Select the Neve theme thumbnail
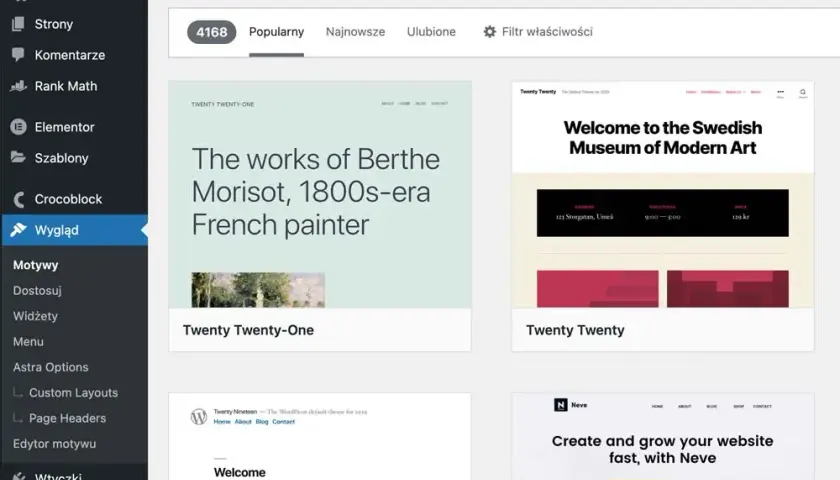 pyautogui.click(x=663, y=437)
